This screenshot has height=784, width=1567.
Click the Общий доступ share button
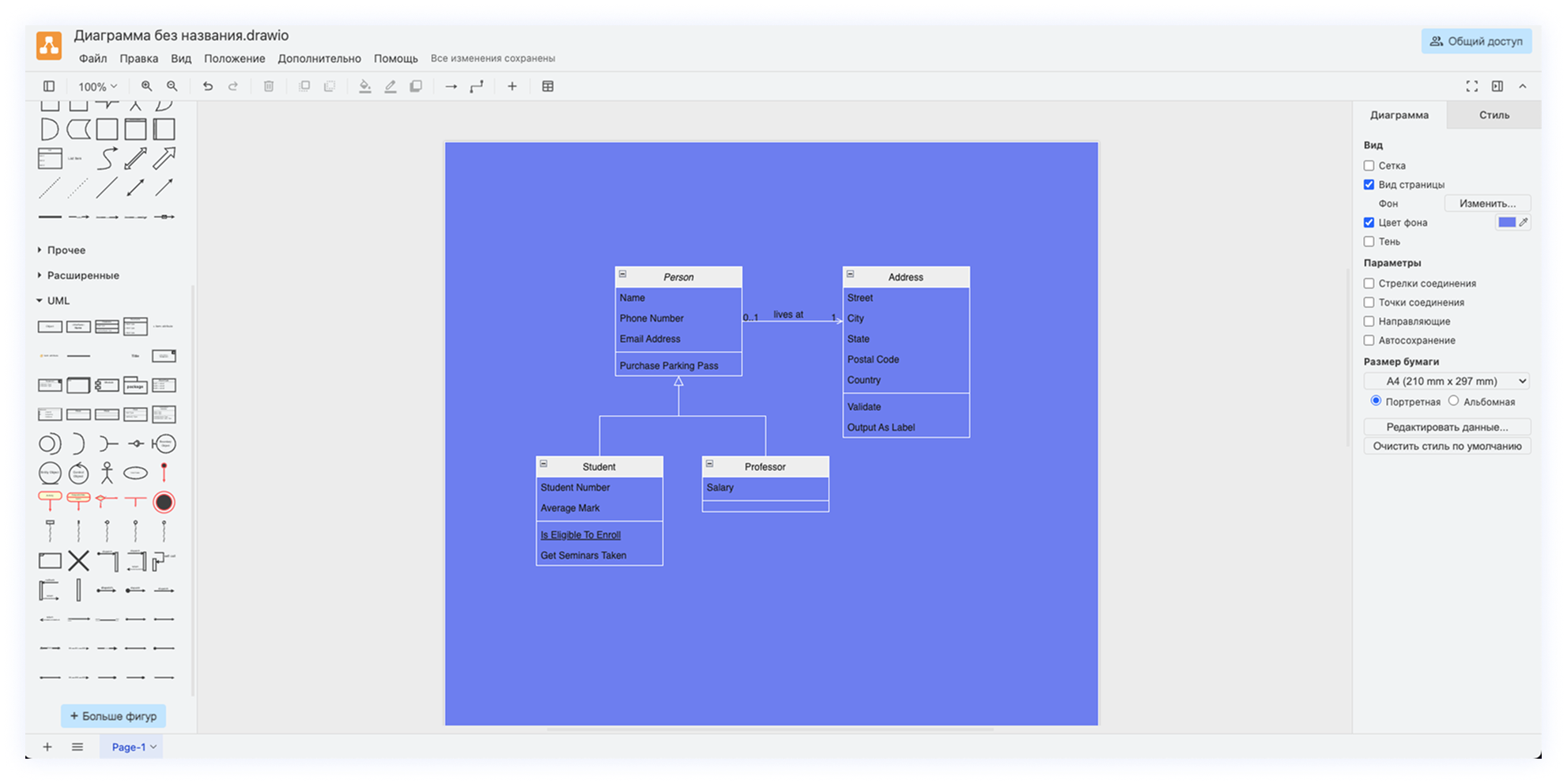point(1475,41)
